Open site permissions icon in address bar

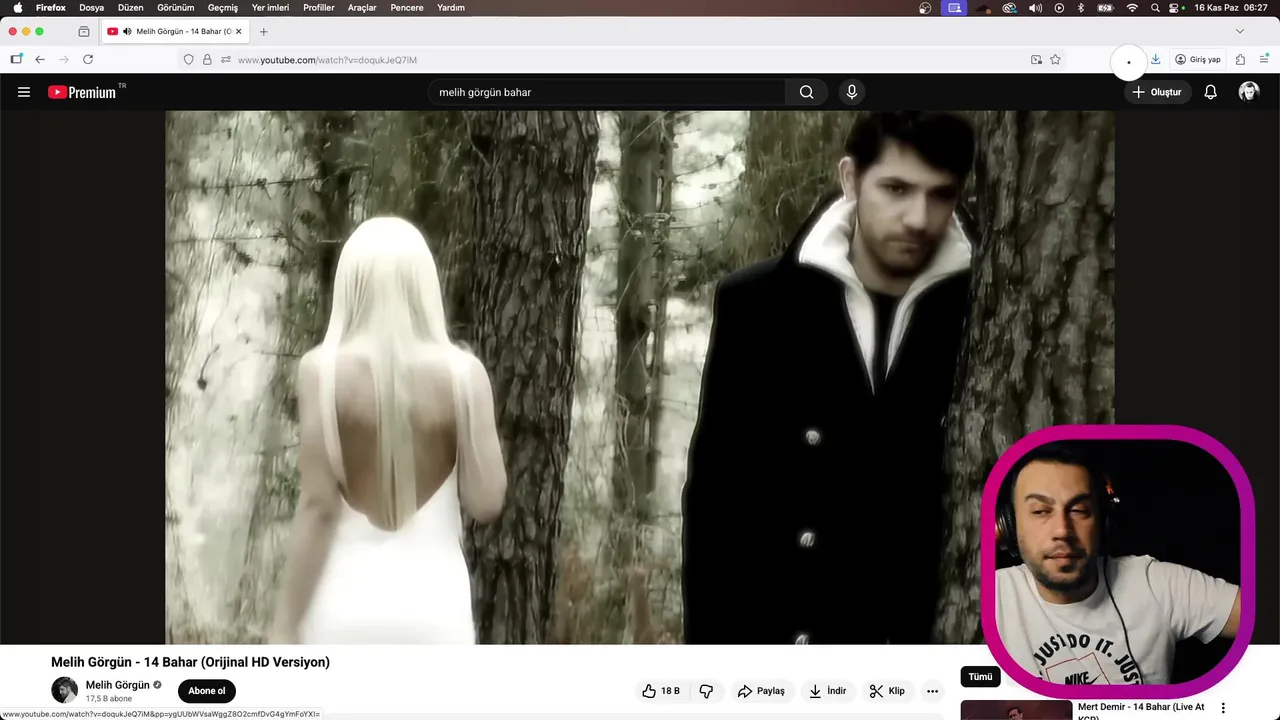pyautogui.click(x=226, y=60)
